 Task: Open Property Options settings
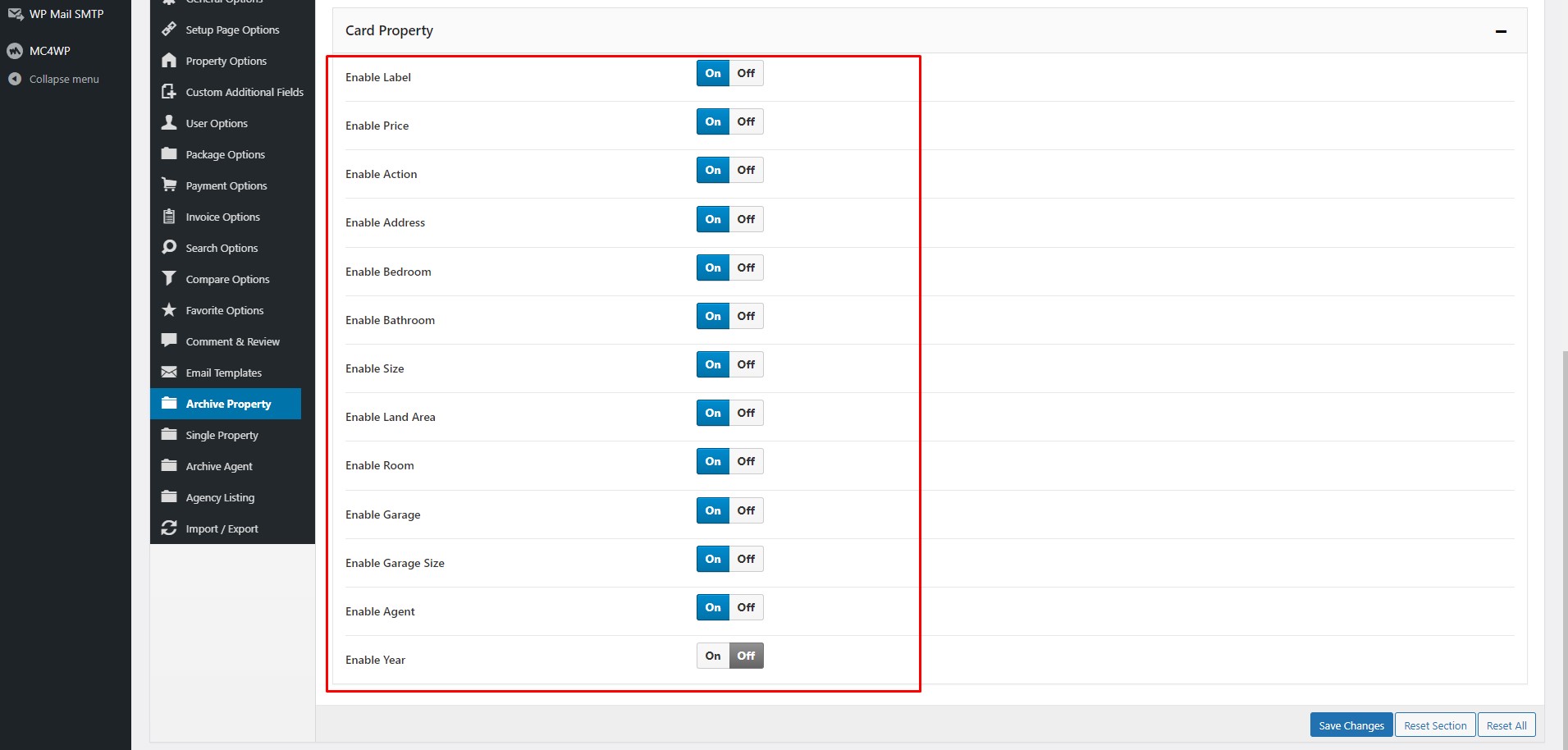(x=232, y=61)
